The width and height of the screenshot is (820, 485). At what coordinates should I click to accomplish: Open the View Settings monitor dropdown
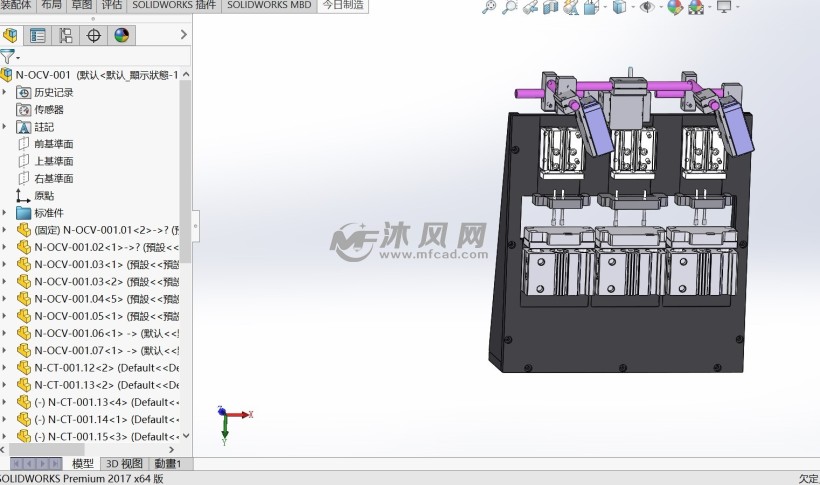click(725, 8)
